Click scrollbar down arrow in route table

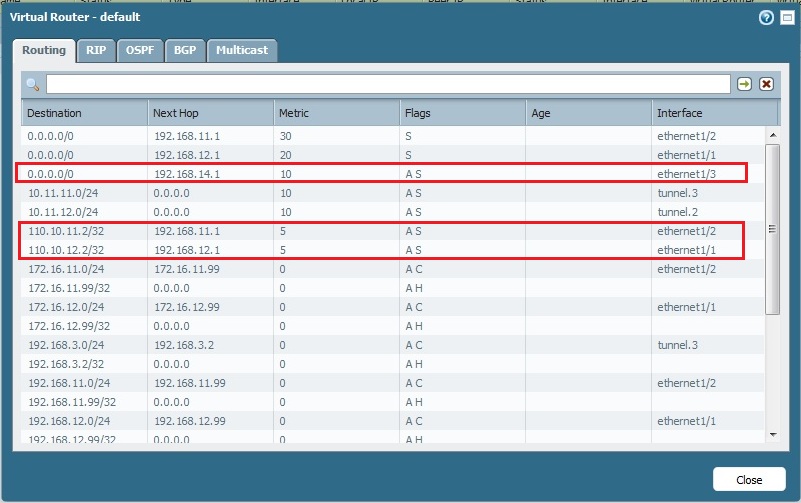(x=771, y=435)
